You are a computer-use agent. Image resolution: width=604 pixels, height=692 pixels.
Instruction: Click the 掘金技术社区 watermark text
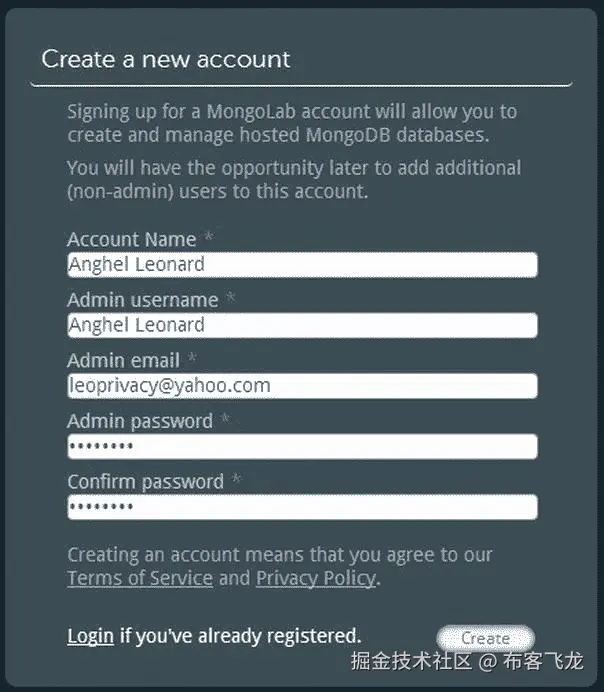410,662
